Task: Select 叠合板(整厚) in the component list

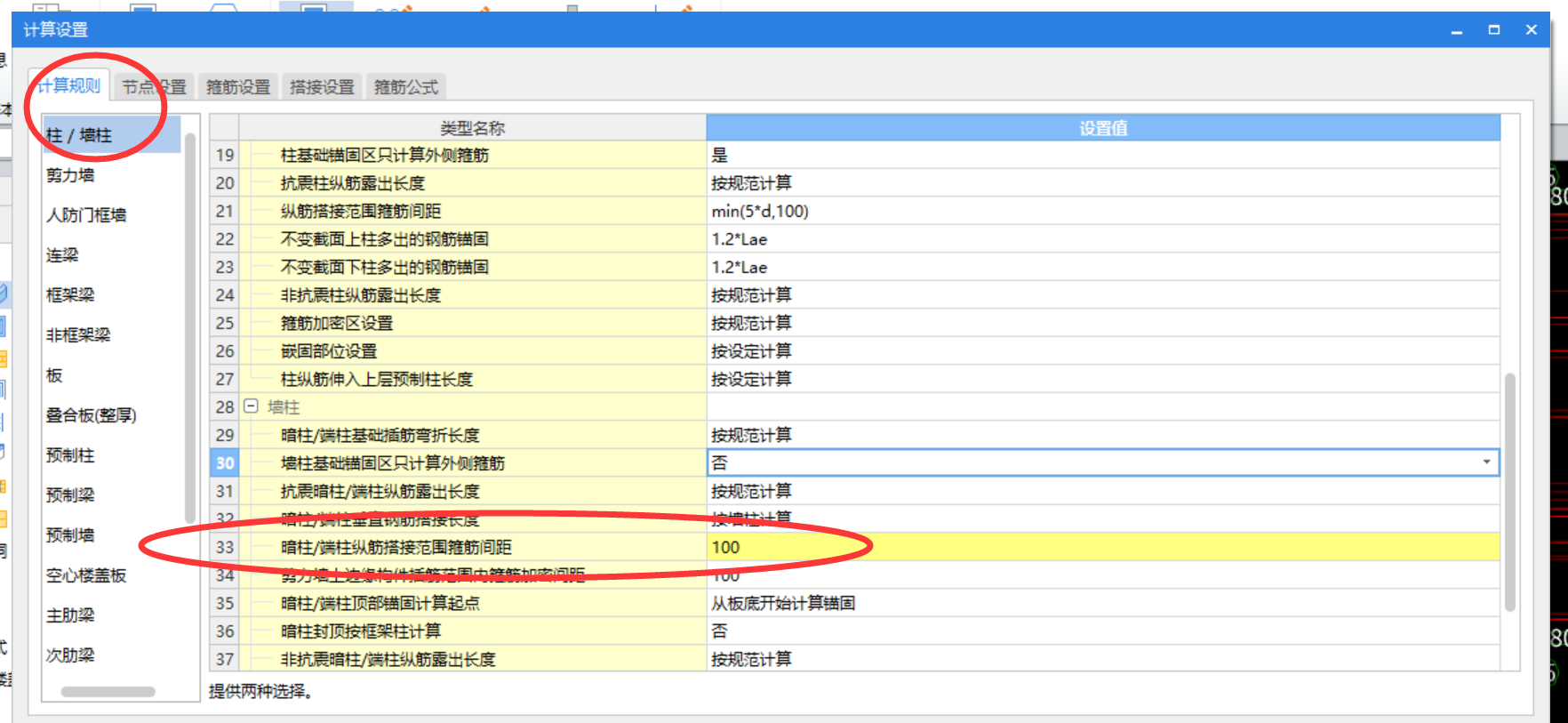Action: (x=91, y=415)
